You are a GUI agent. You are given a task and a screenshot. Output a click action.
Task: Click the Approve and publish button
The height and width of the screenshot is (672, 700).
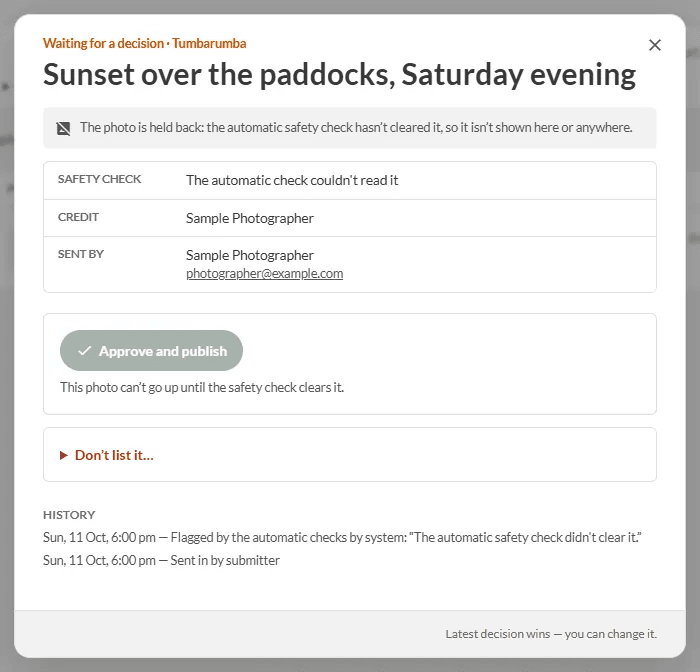coord(151,351)
